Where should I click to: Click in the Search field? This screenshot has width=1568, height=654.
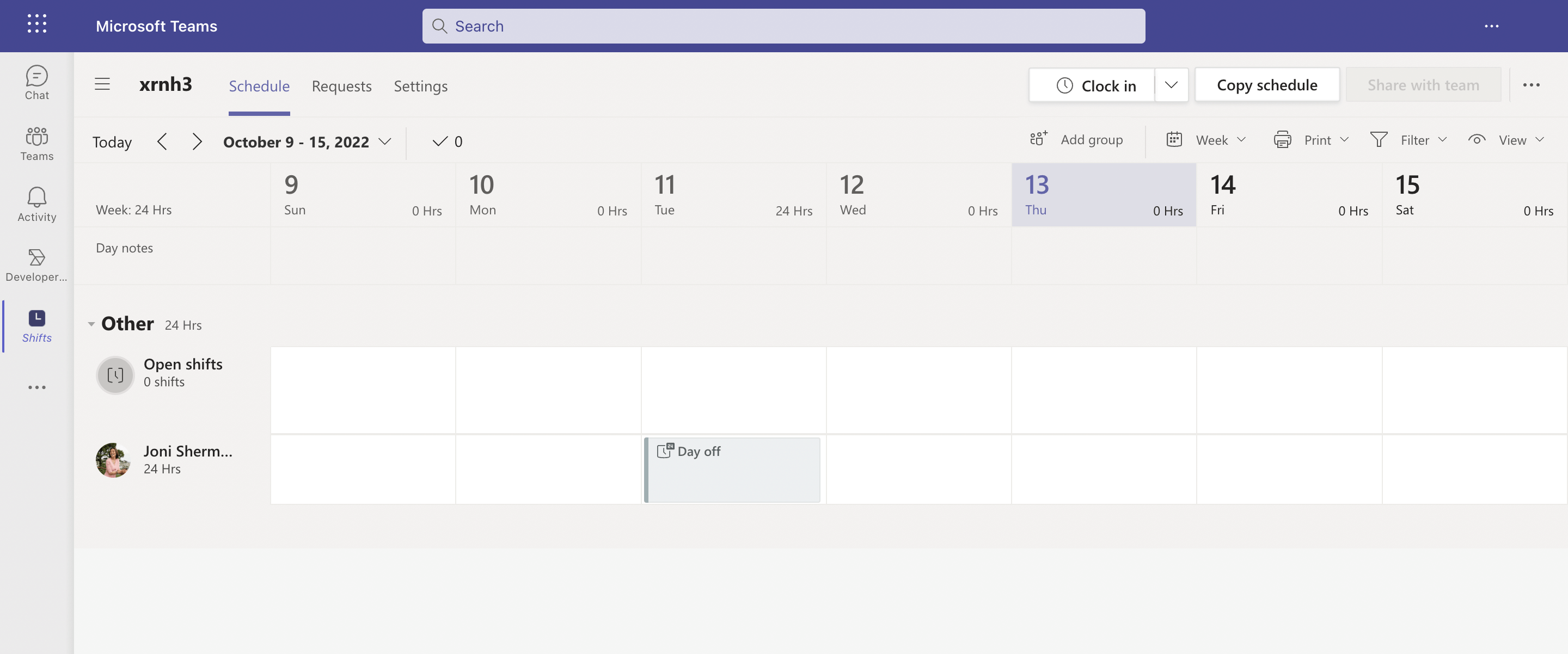pyautogui.click(x=783, y=26)
